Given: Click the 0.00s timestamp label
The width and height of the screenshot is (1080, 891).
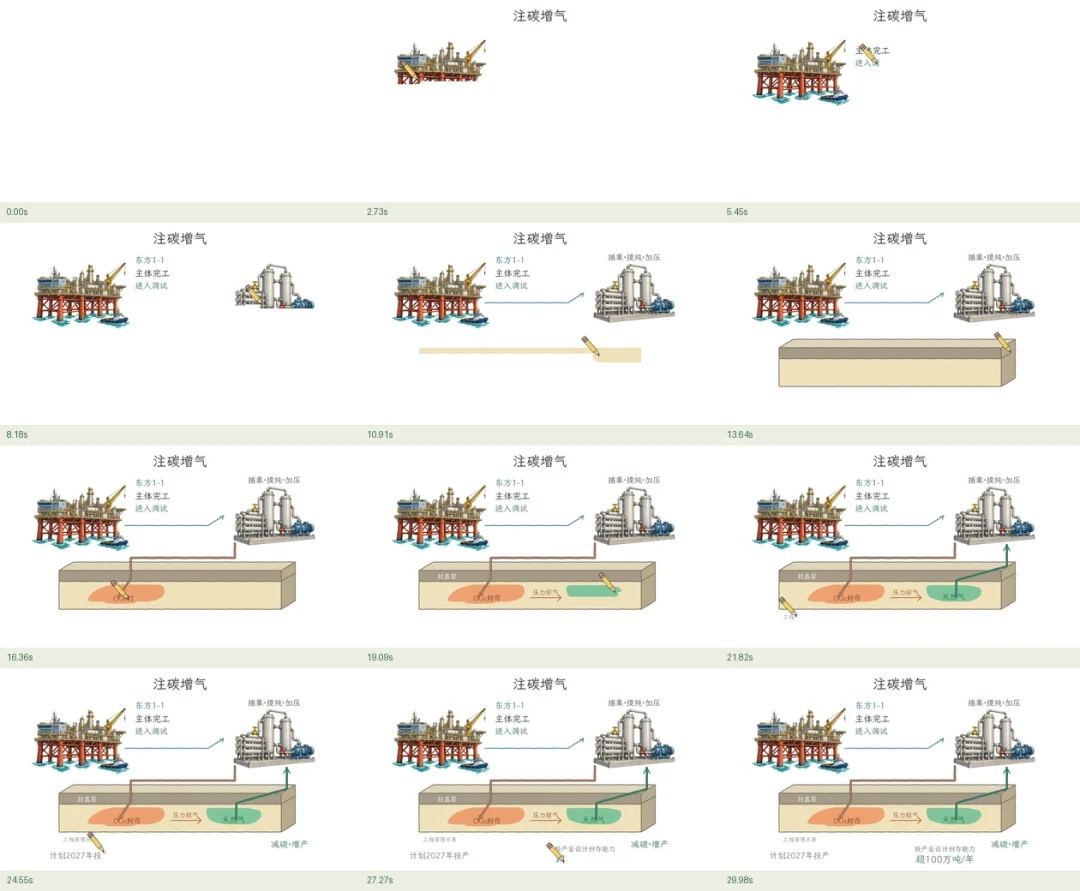Looking at the screenshot, I should (17, 212).
